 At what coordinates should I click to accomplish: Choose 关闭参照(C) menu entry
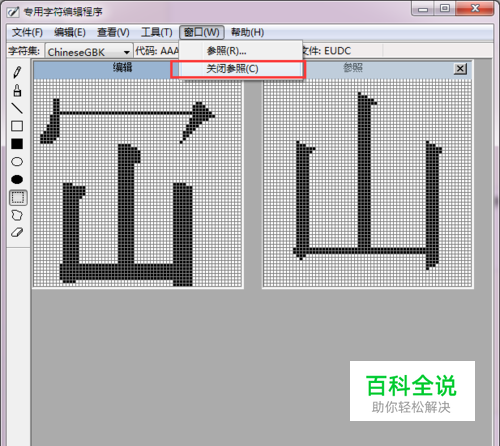241,69
